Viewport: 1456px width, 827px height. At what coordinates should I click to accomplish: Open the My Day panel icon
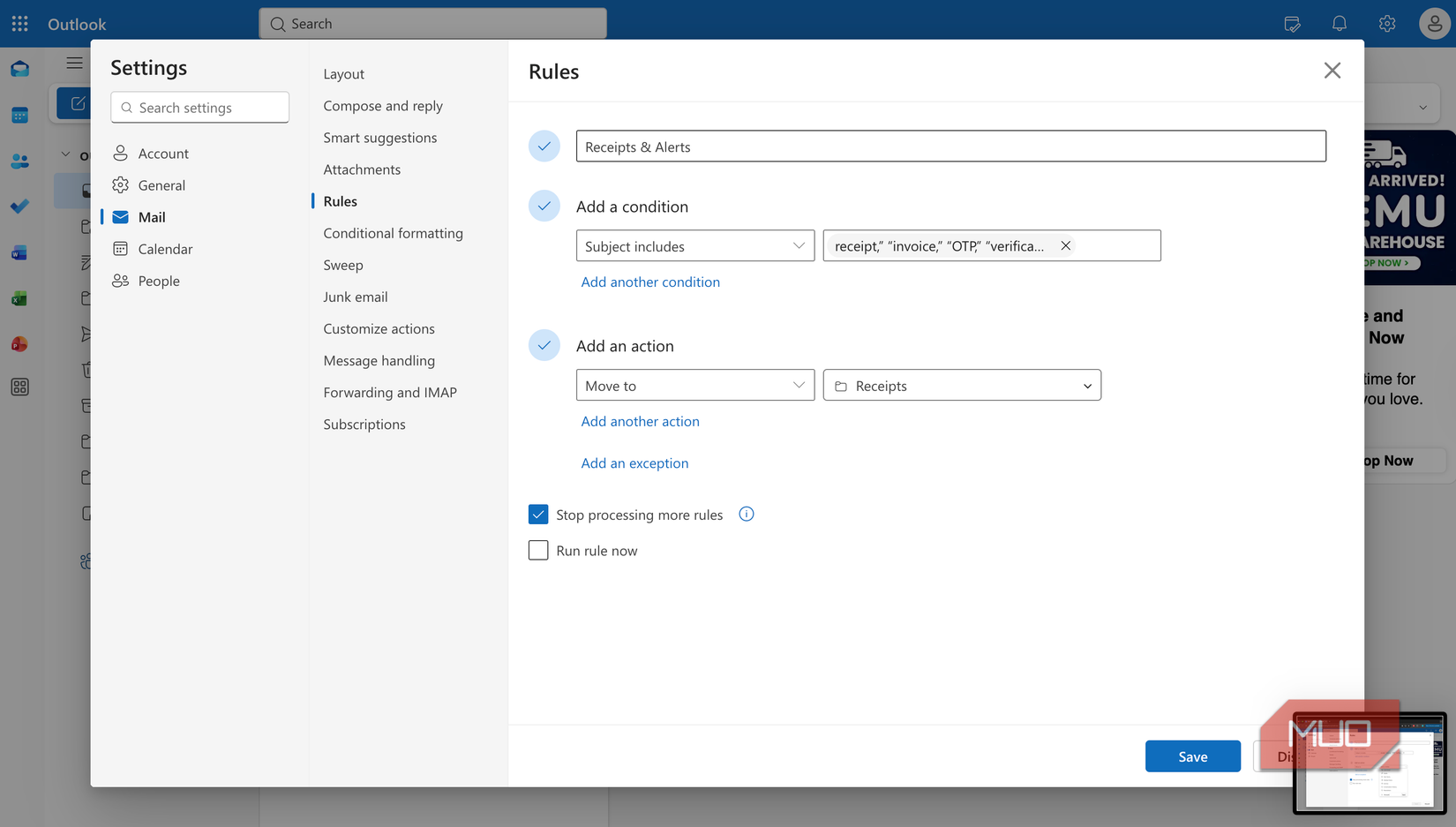tap(1292, 23)
